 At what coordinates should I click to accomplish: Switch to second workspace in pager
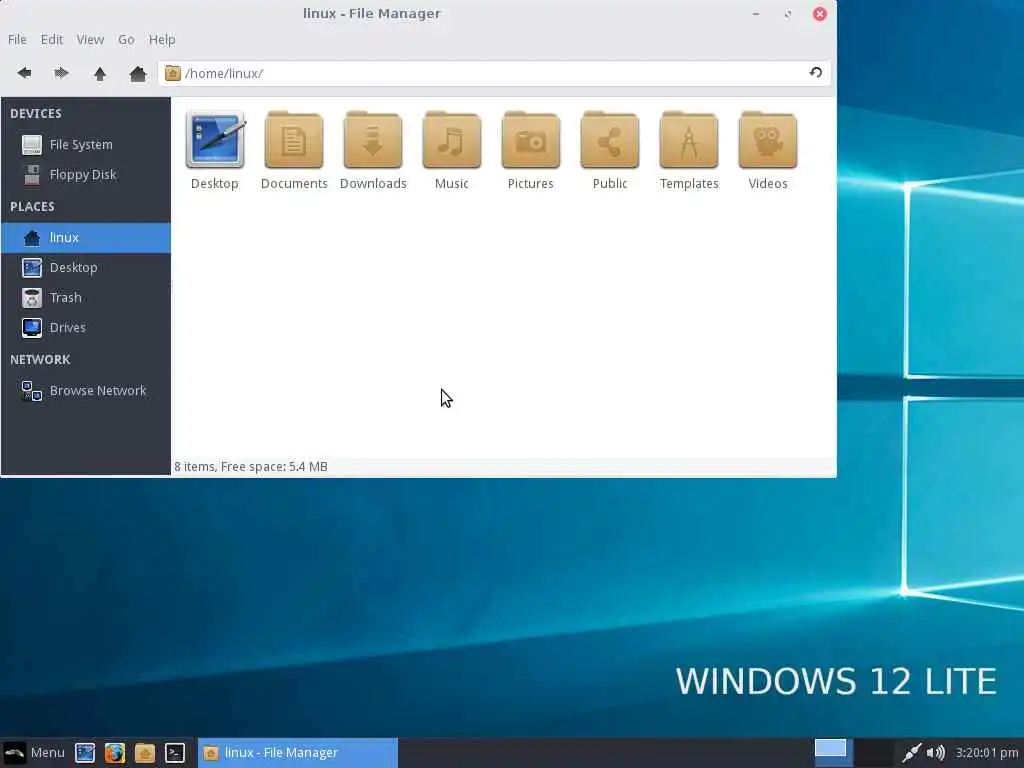[874, 753]
